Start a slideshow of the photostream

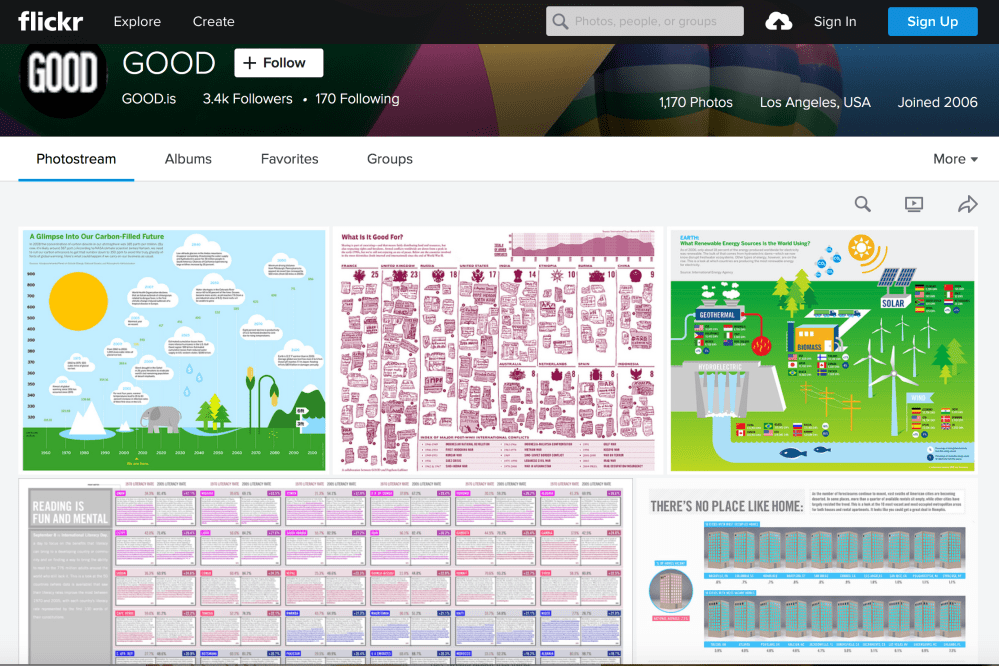913,204
